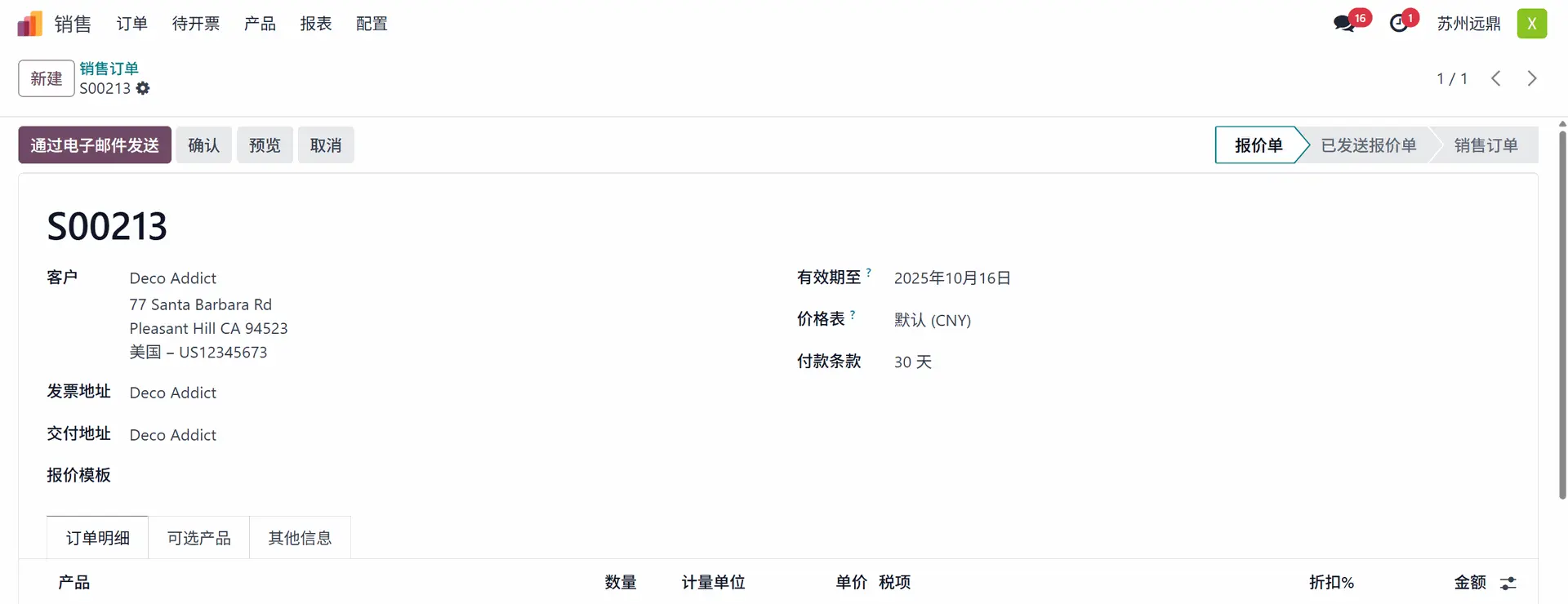The width and height of the screenshot is (1568, 604).
Task: Switch to the 可选产品 tab
Action: [198, 538]
